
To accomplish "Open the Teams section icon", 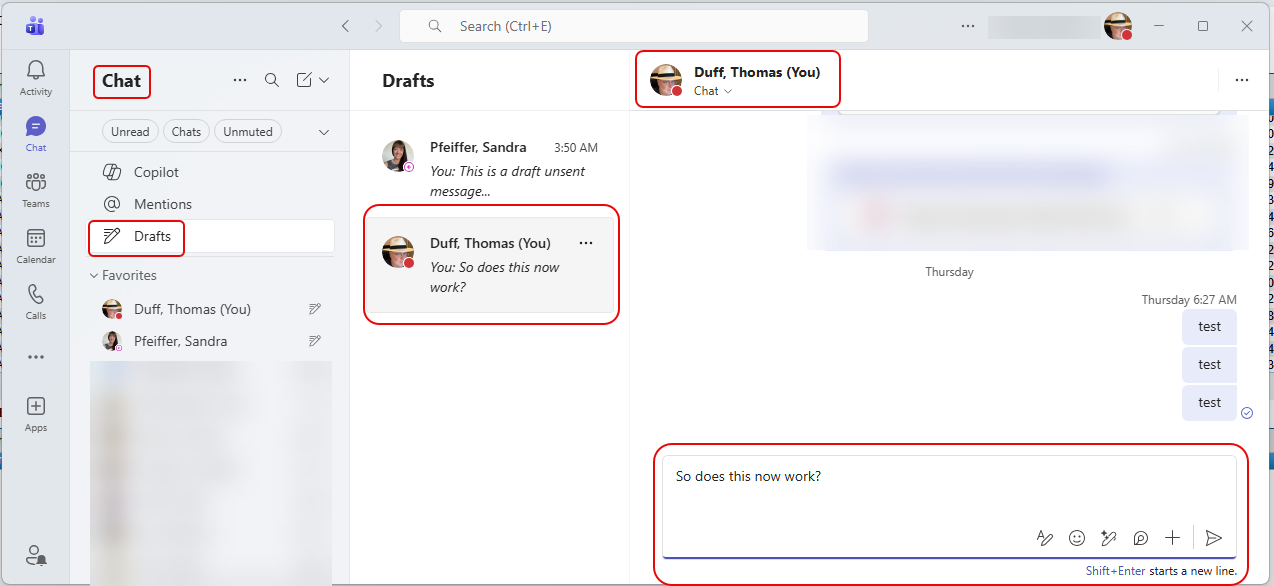I will tap(36, 189).
